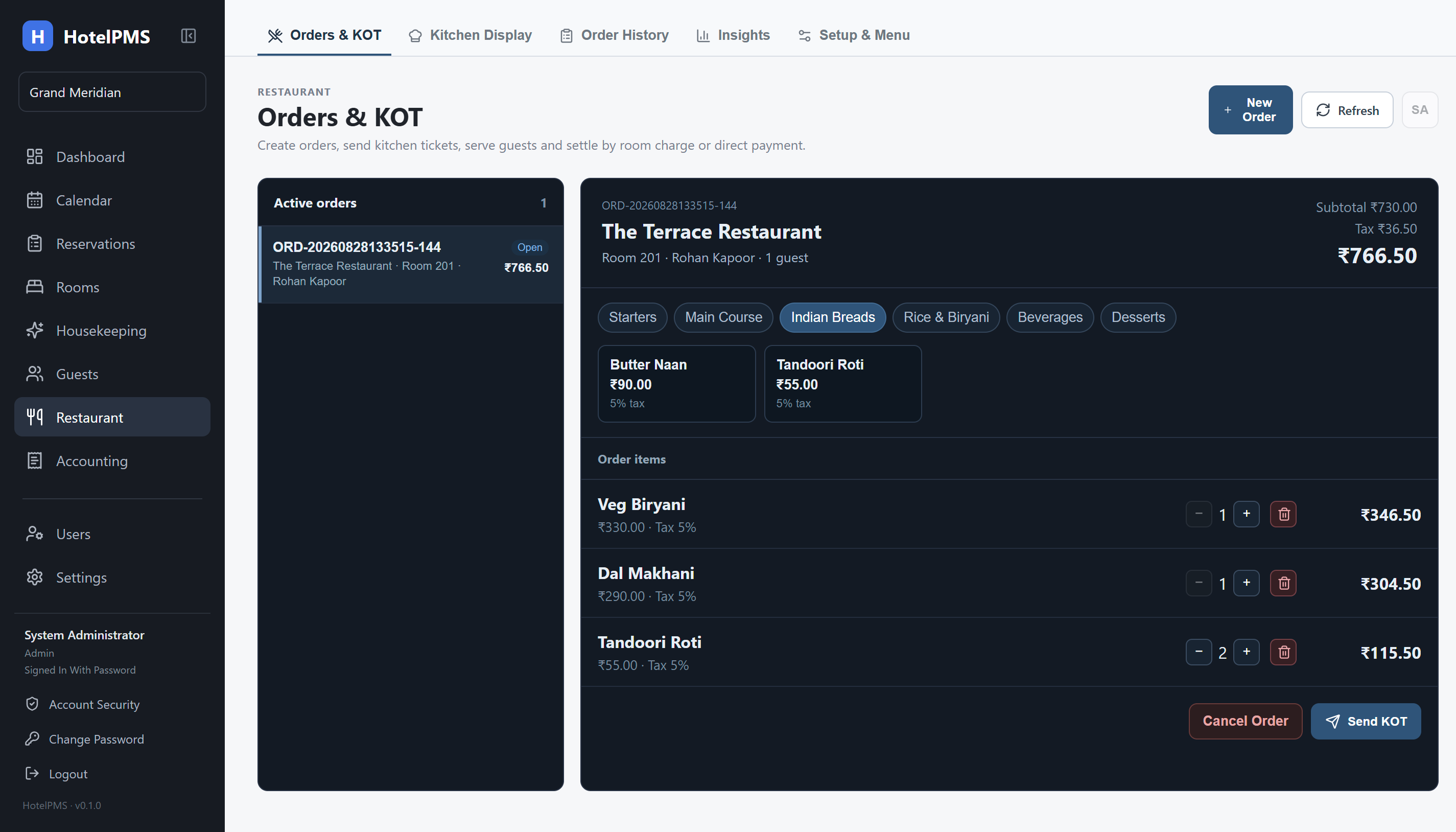Go to Reservations

tap(112, 243)
